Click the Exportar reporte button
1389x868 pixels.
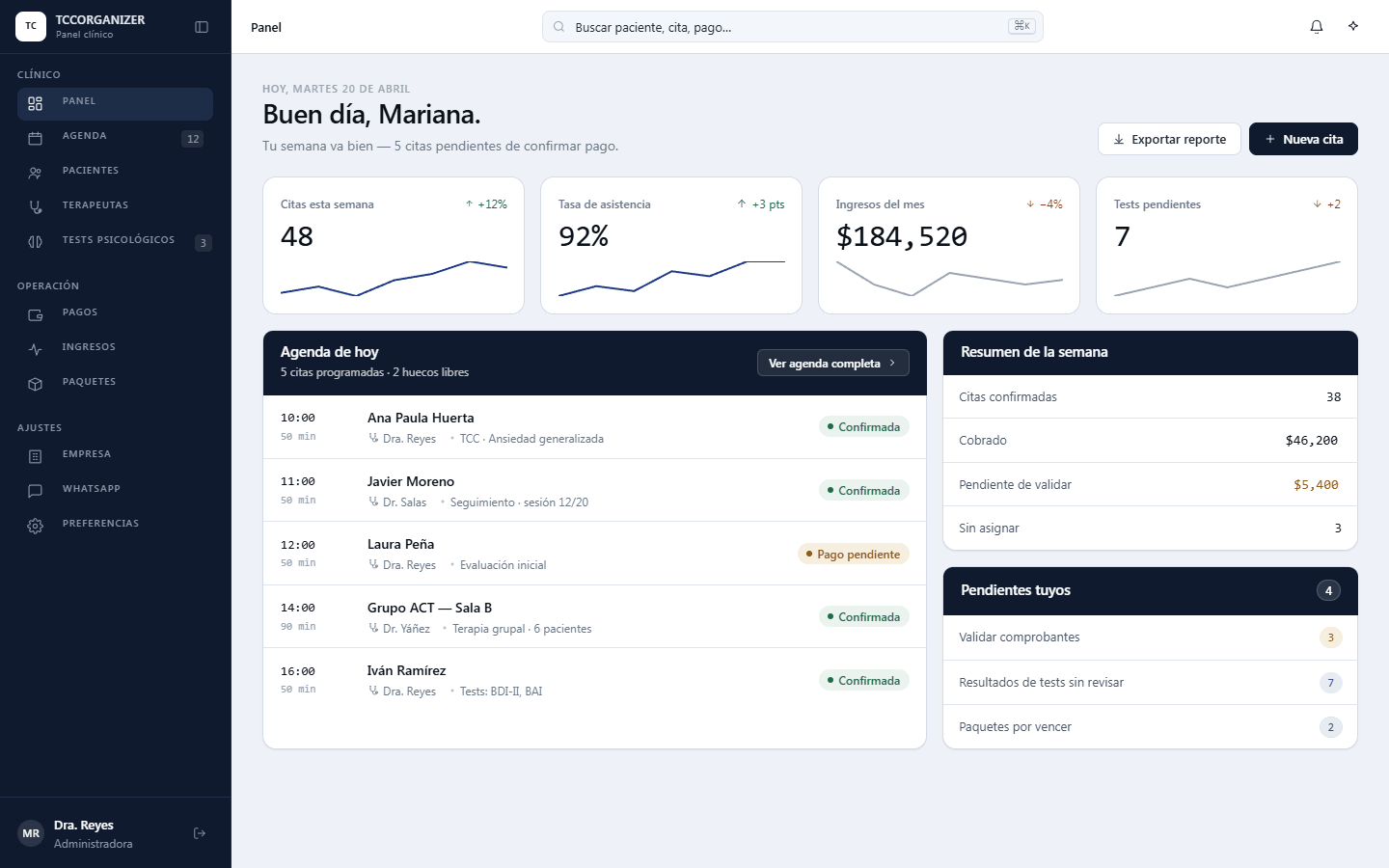[x=1169, y=139]
